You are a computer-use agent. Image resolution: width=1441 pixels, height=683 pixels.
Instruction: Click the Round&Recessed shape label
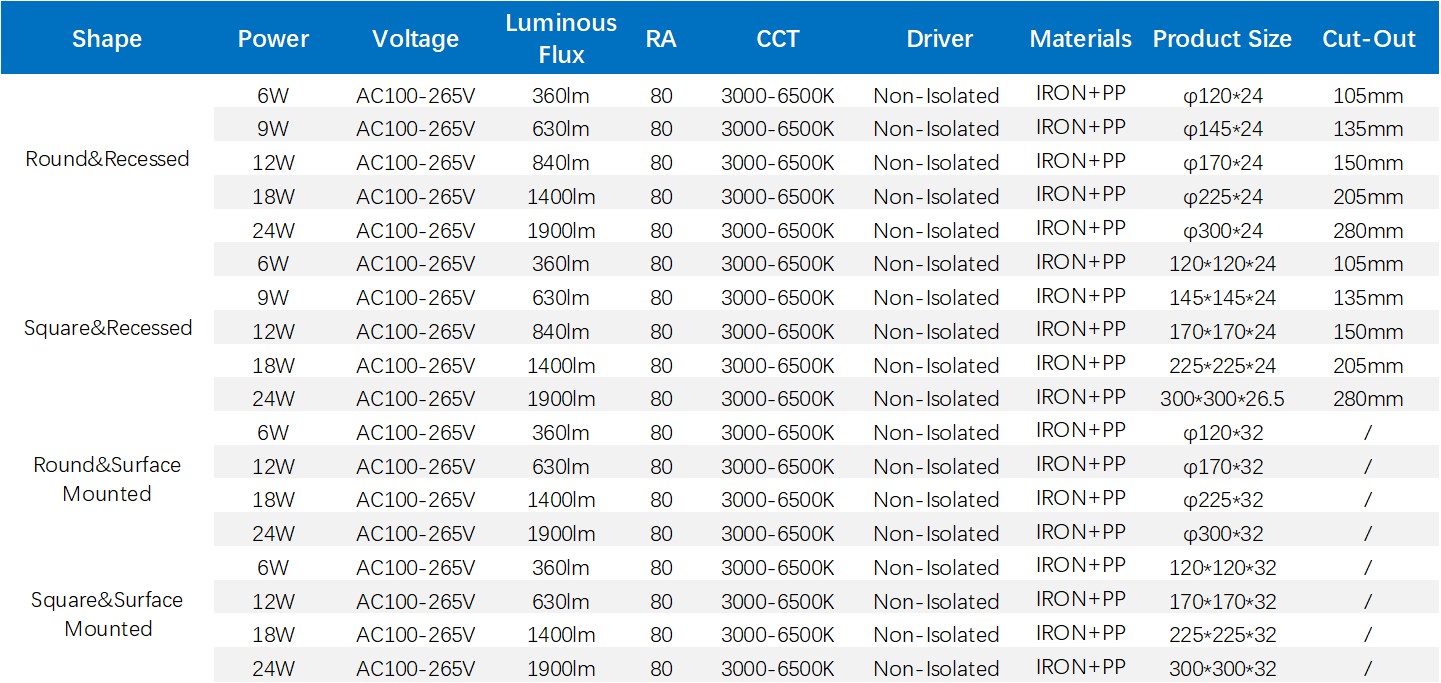click(106, 158)
